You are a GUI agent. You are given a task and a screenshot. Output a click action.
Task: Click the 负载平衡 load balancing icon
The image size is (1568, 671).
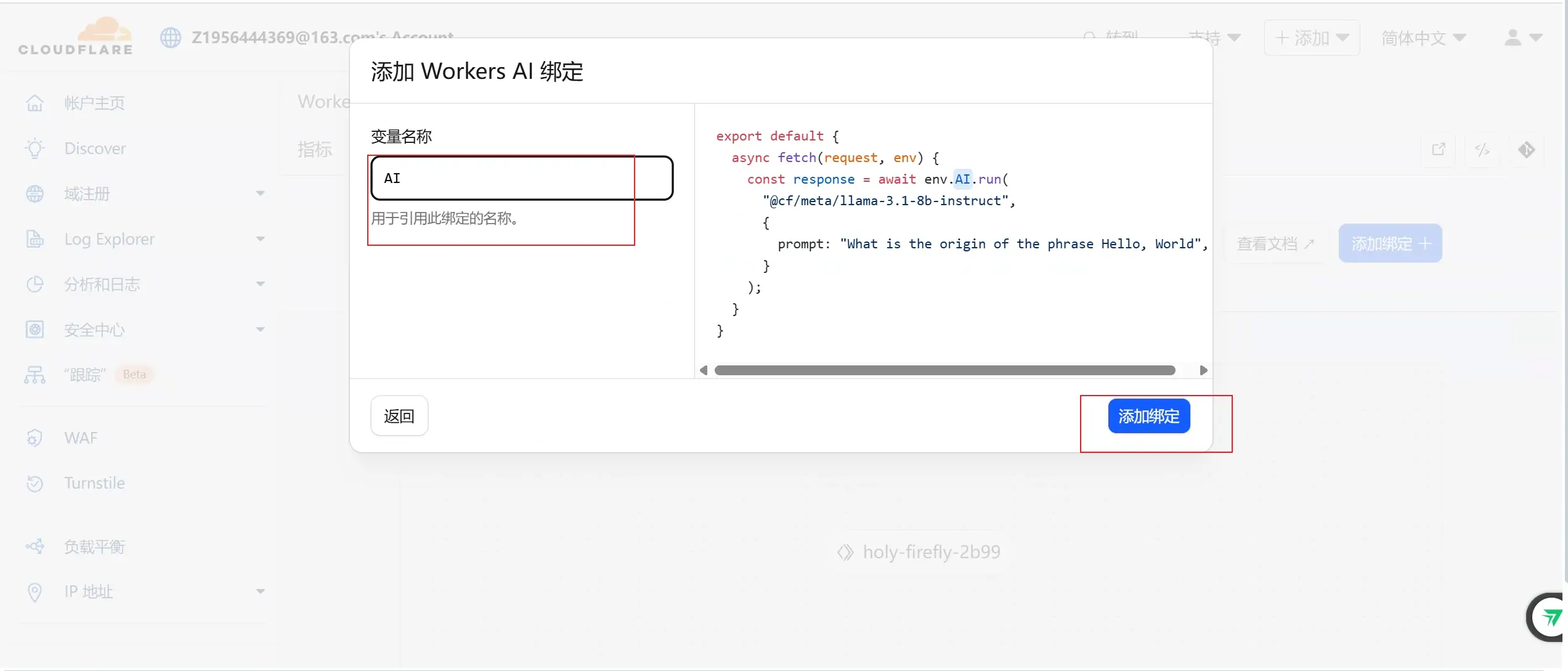tap(35, 547)
